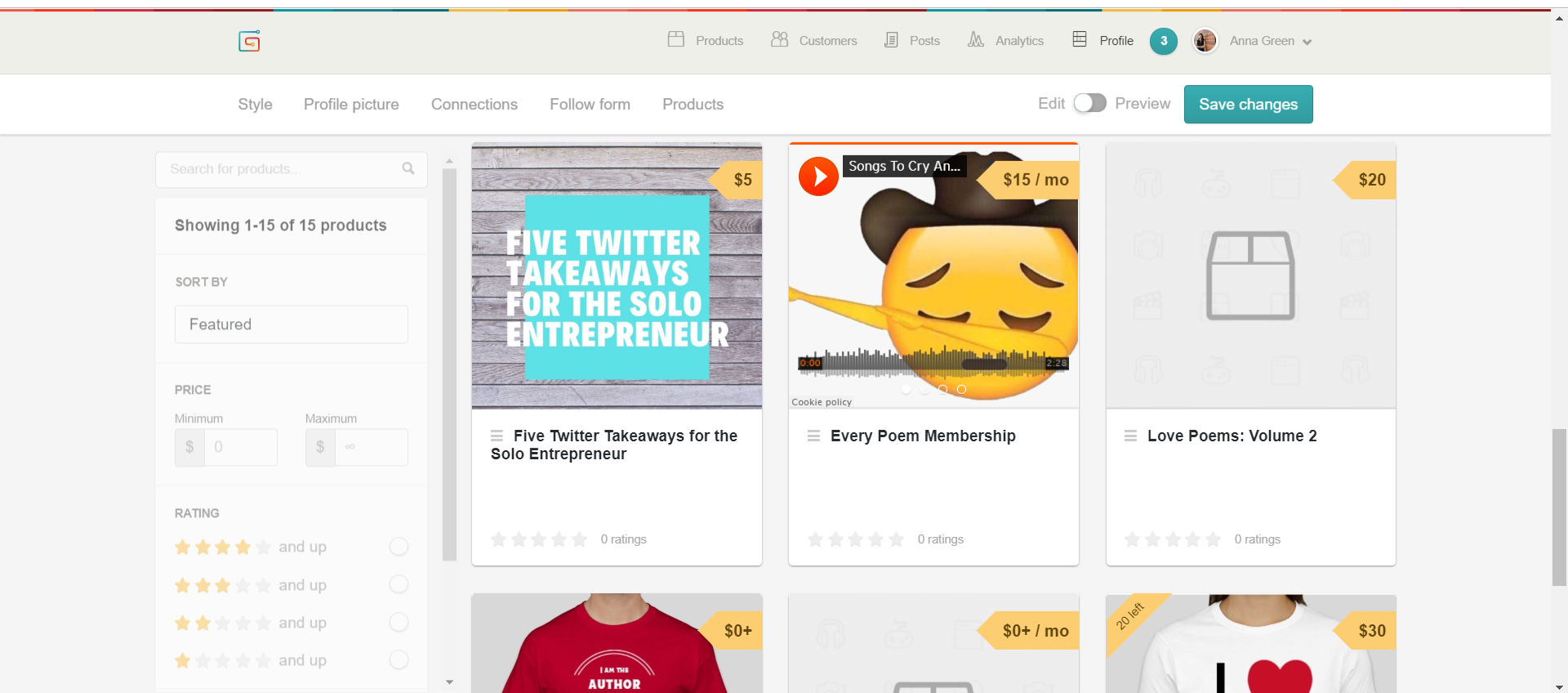Click the drag handle next to Love Poems: Volume 2
1568x693 pixels.
click(x=1130, y=436)
